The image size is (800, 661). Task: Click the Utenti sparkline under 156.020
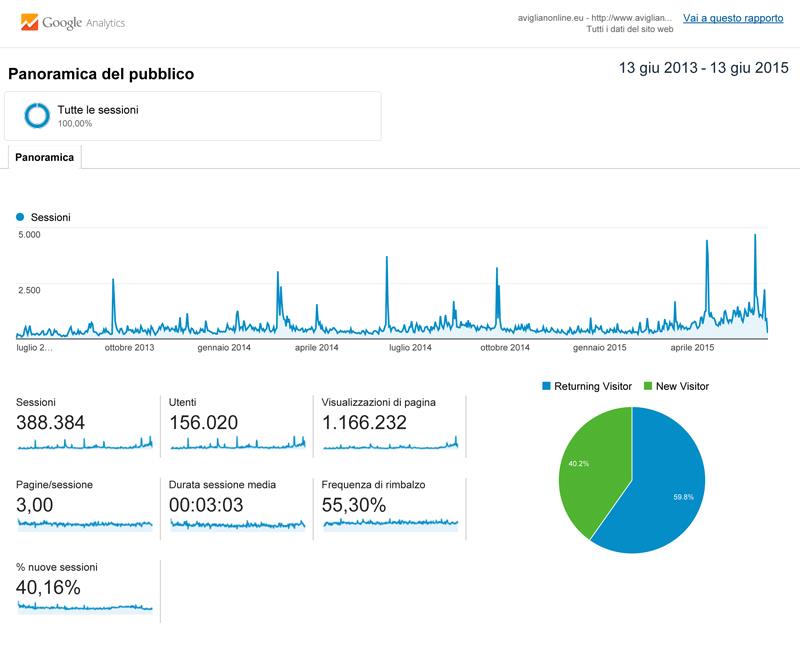click(x=238, y=443)
